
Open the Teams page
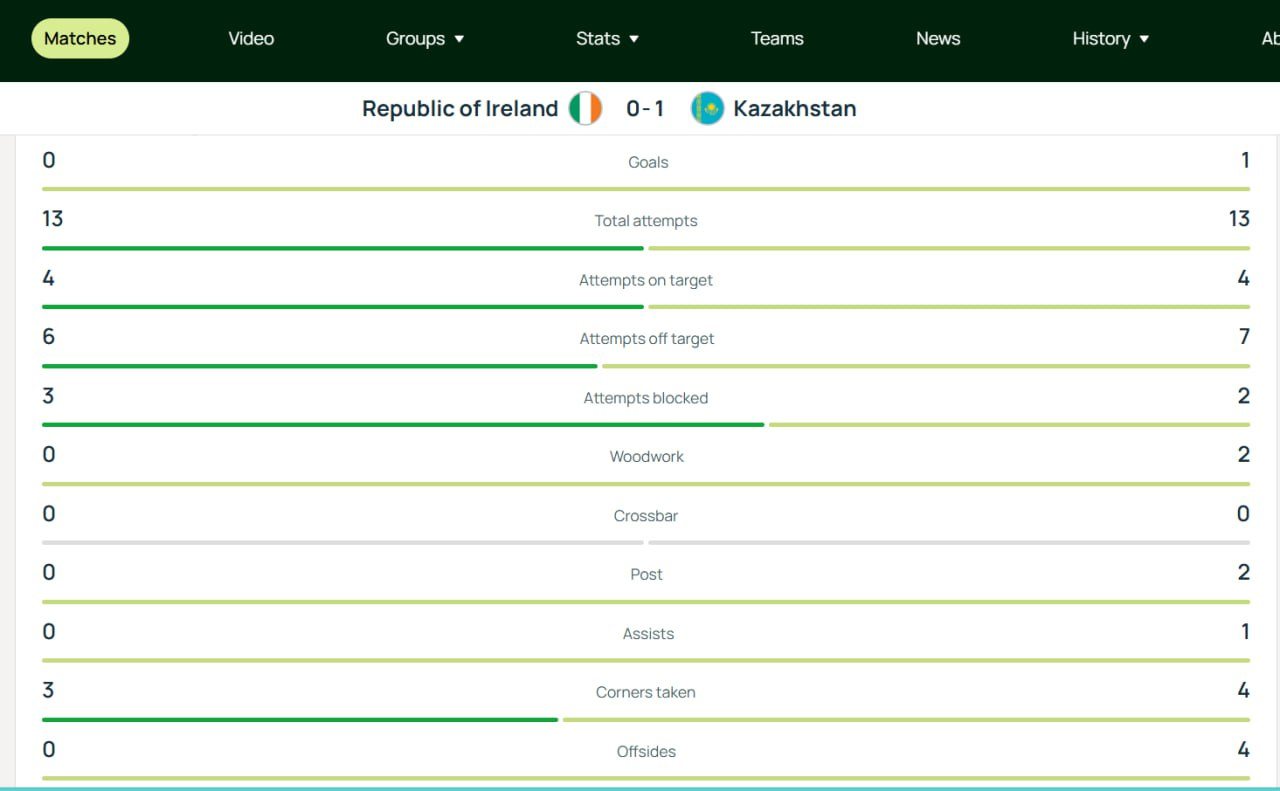pos(777,39)
